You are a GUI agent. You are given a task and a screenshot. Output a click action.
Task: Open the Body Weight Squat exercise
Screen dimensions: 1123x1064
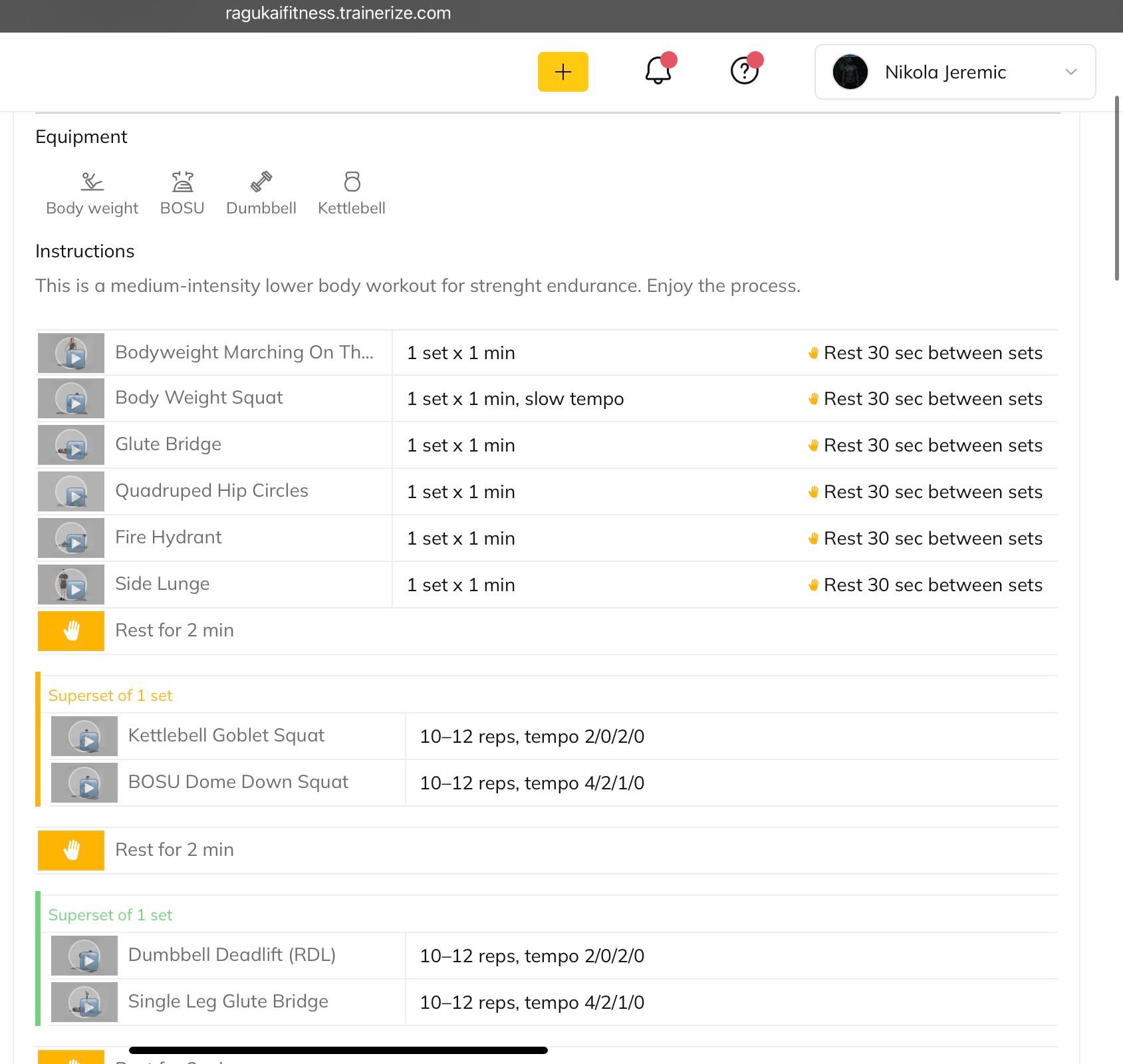pyautogui.click(x=199, y=398)
